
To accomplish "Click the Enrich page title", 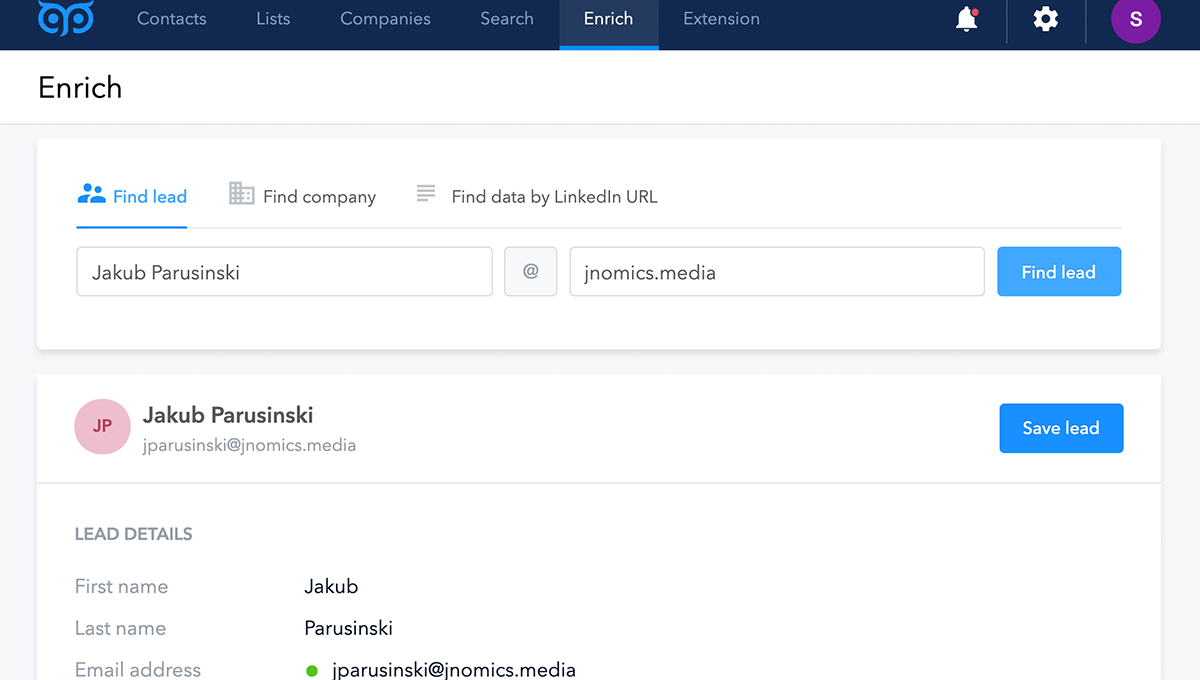I will [80, 88].
